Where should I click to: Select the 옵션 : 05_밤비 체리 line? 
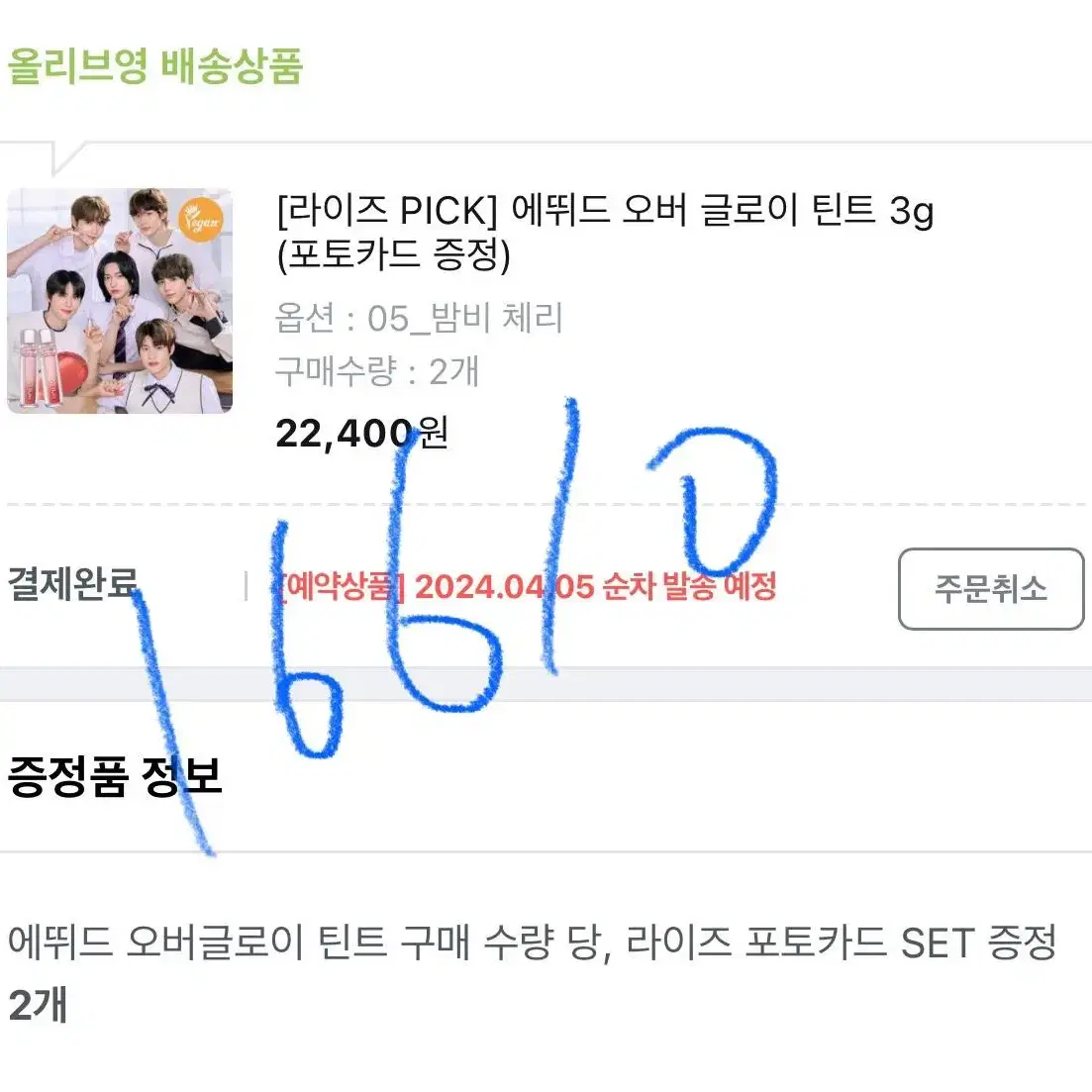point(419,318)
